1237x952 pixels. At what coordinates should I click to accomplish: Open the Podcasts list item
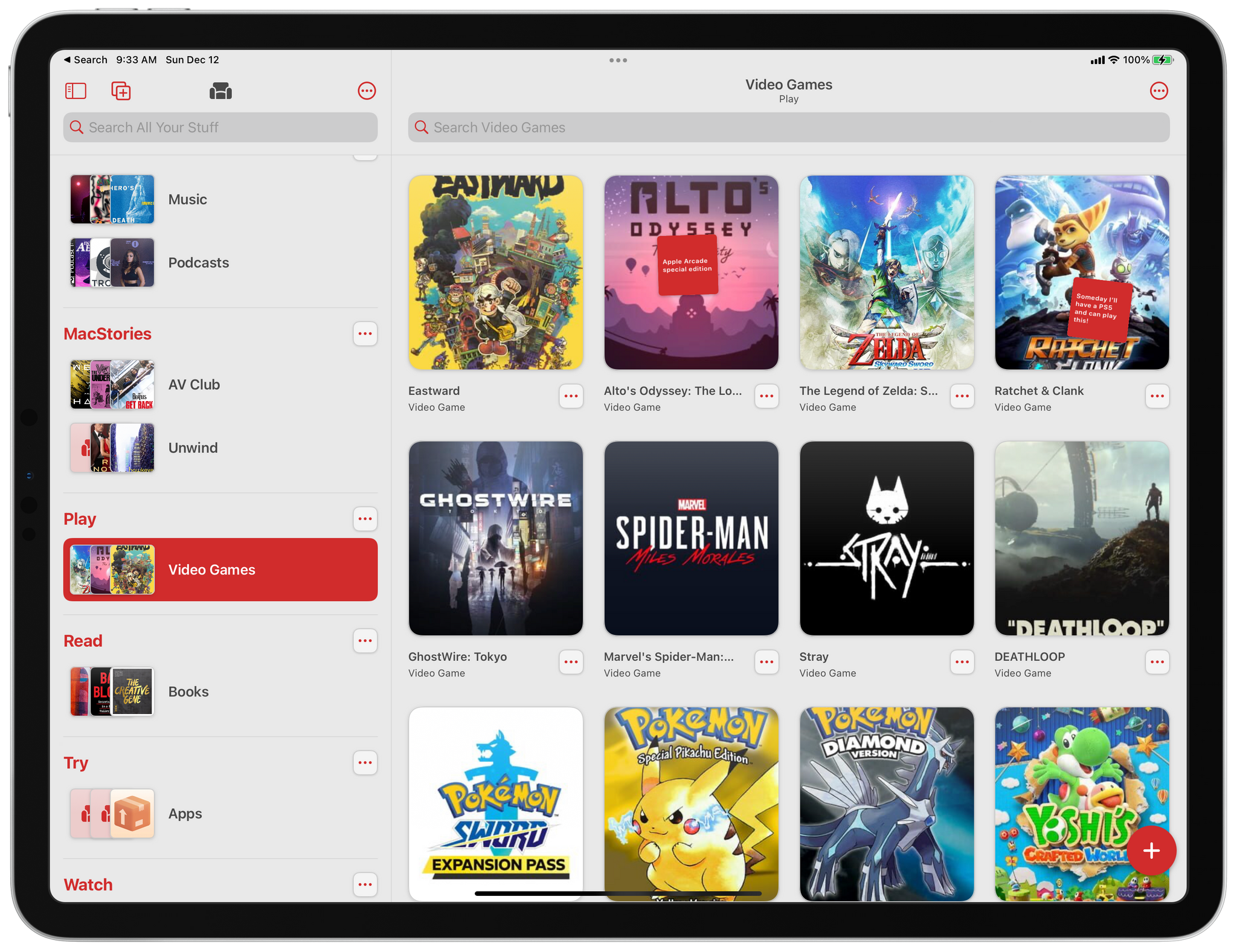tap(222, 263)
